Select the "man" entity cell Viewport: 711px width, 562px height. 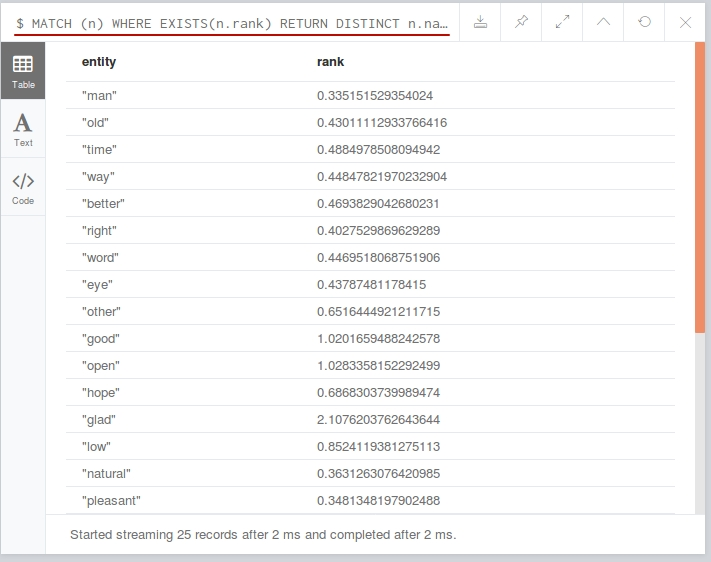pyautogui.click(x=99, y=96)
